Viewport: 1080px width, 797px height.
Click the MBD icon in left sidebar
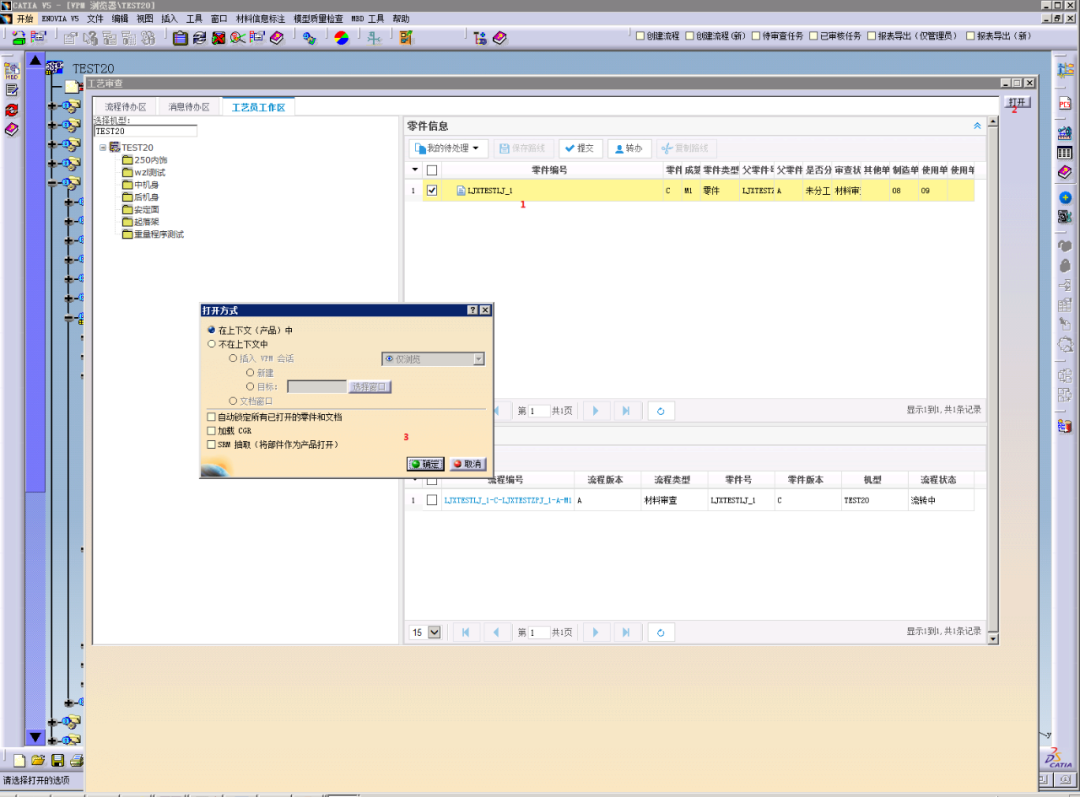(x=12, y=70)
